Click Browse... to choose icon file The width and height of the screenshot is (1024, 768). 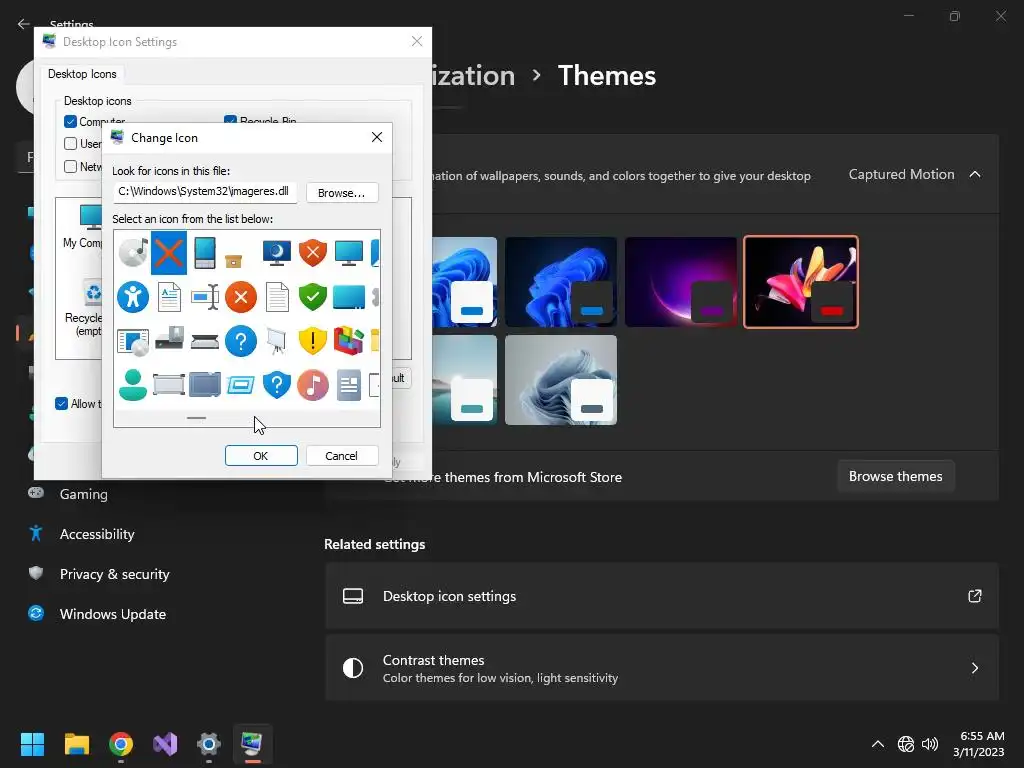point(342,193)
